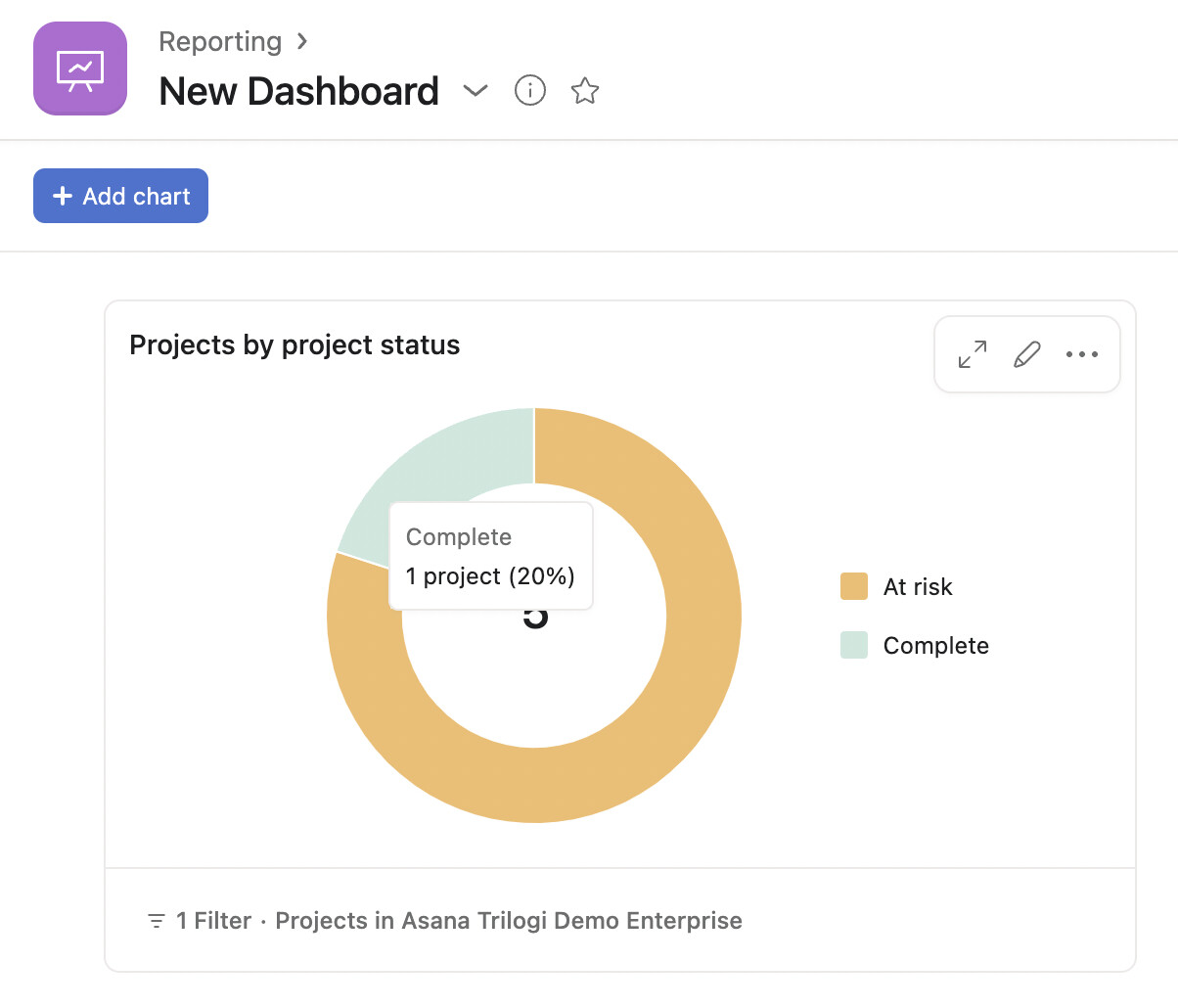Screen dimensions: 1178x1008
Task: Open the chart's three-dot more menu
Action: coord(1081,354)
